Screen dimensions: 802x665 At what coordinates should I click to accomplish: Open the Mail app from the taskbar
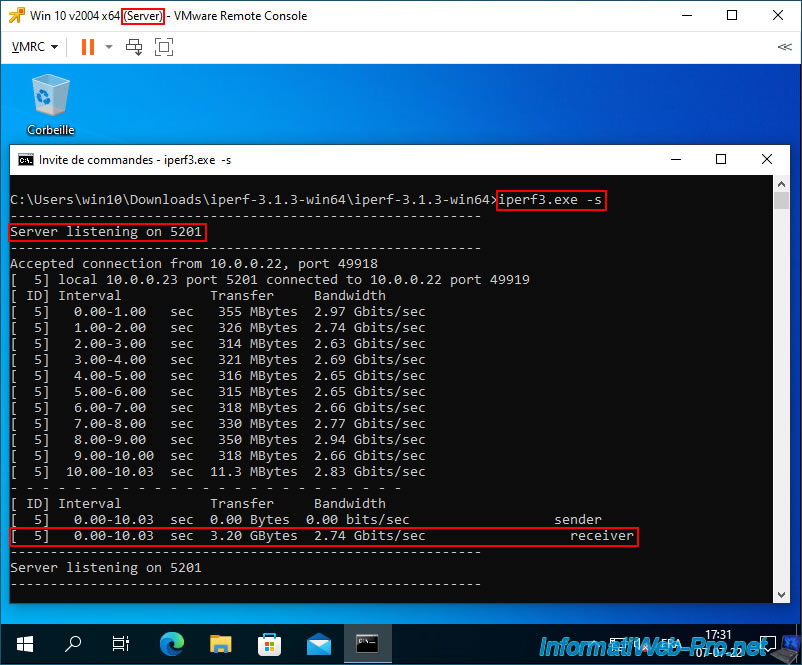coord(318,643)
